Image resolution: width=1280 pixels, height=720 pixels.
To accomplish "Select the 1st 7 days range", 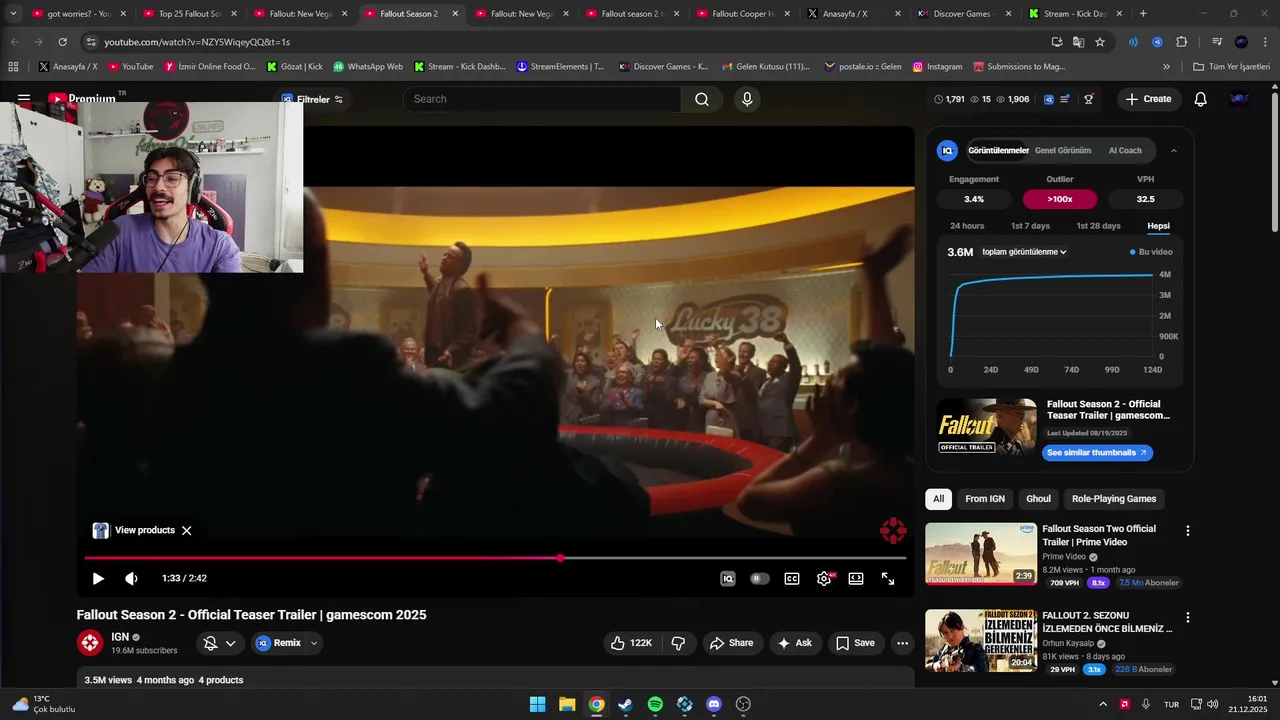I will 1030,226.
